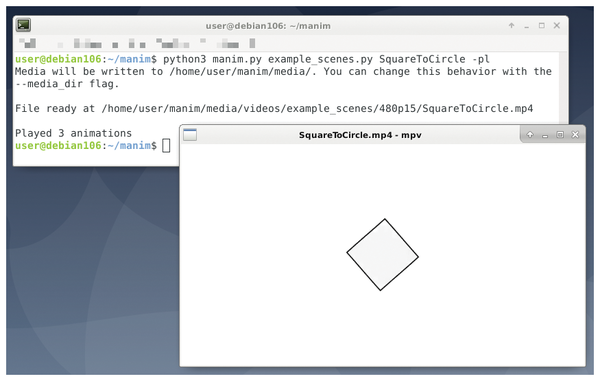Screen dimensions: 600x381
Task: Minimize the terminal window
Action: (527, 26)
